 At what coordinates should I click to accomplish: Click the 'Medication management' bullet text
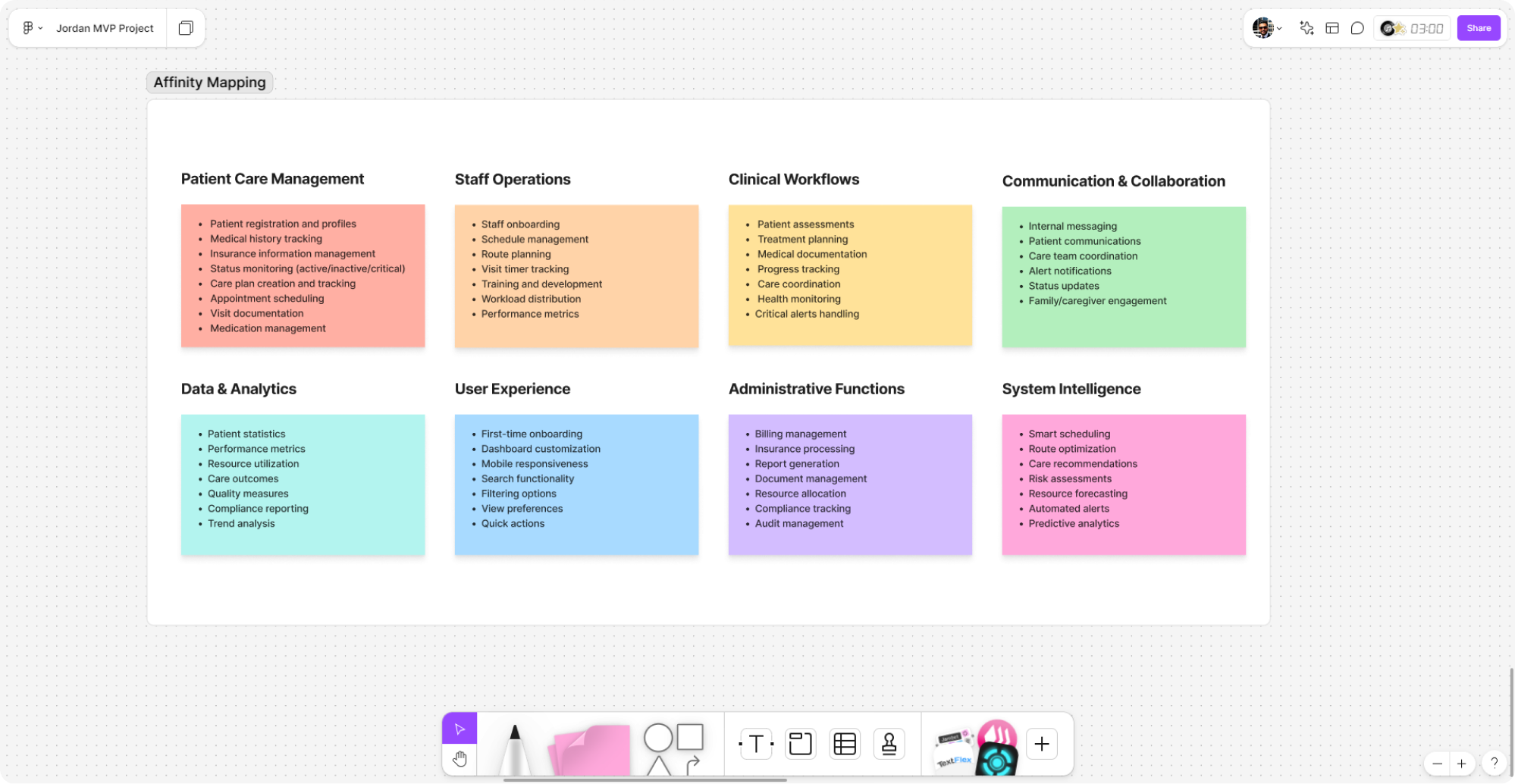coord(268,328)
